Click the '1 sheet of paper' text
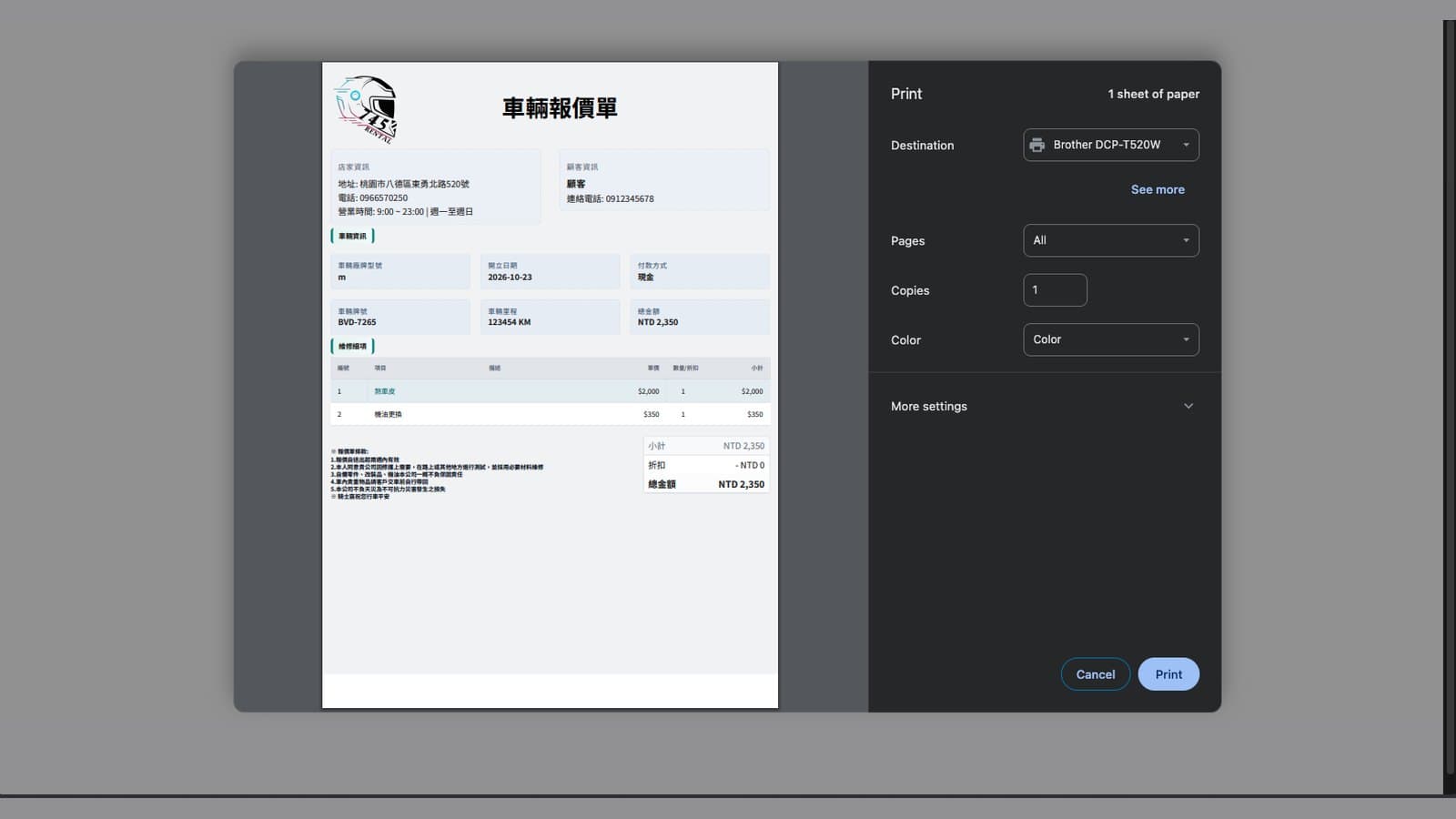 pos(1153,94)
